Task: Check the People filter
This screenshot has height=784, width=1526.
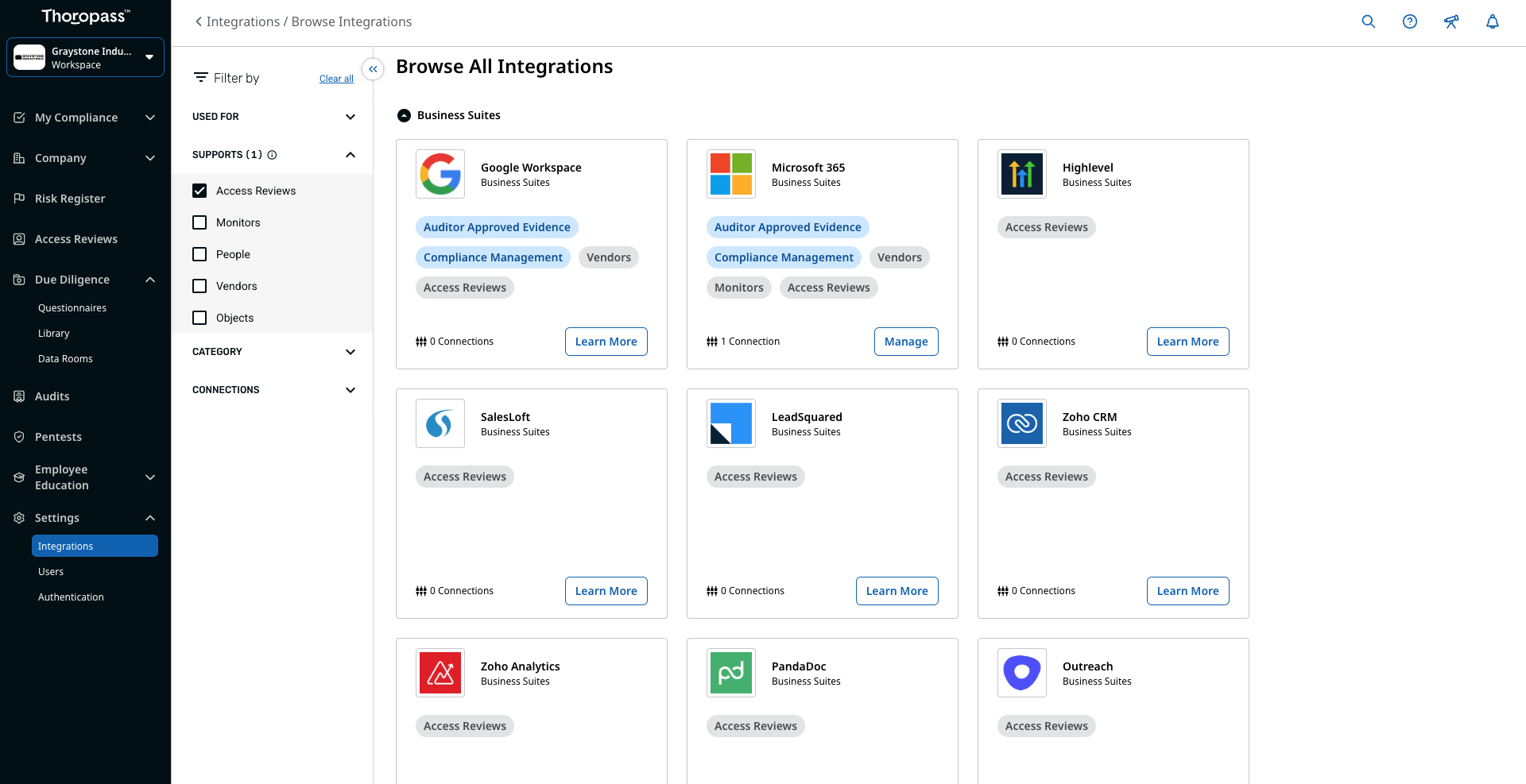Action: (199, 254)
